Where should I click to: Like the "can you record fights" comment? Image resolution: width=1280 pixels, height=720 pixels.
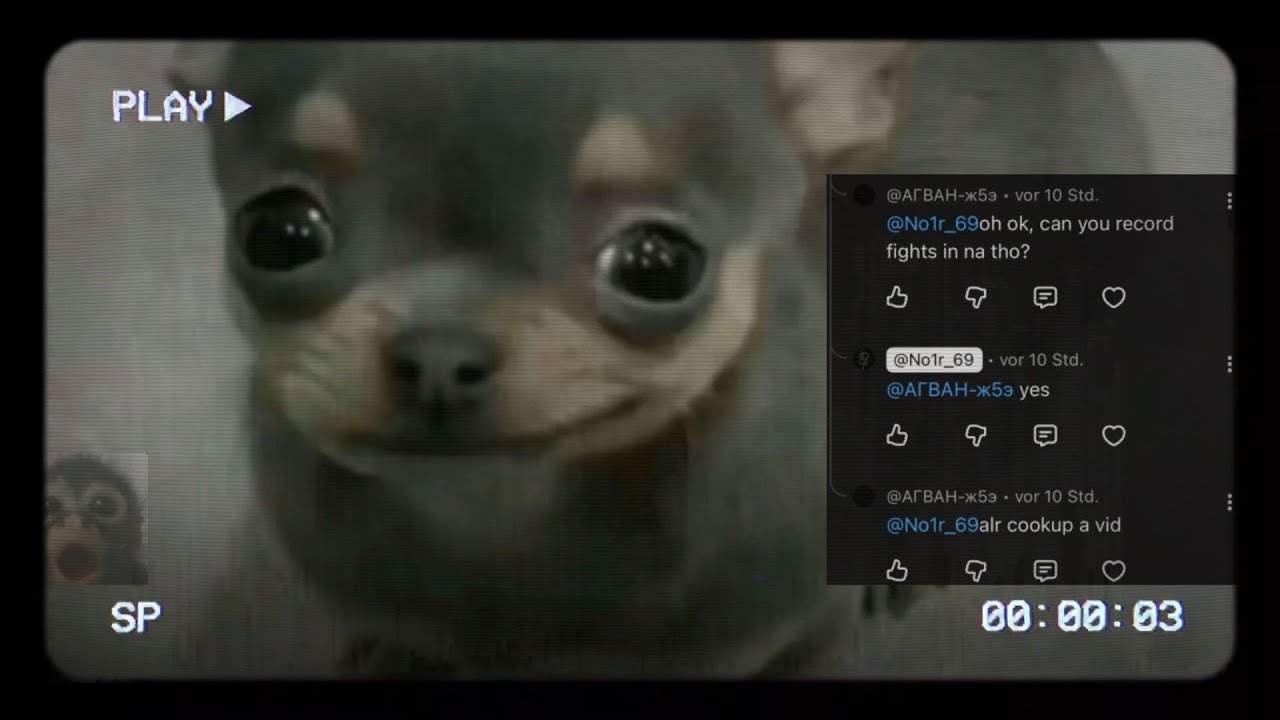pos(897,297)
